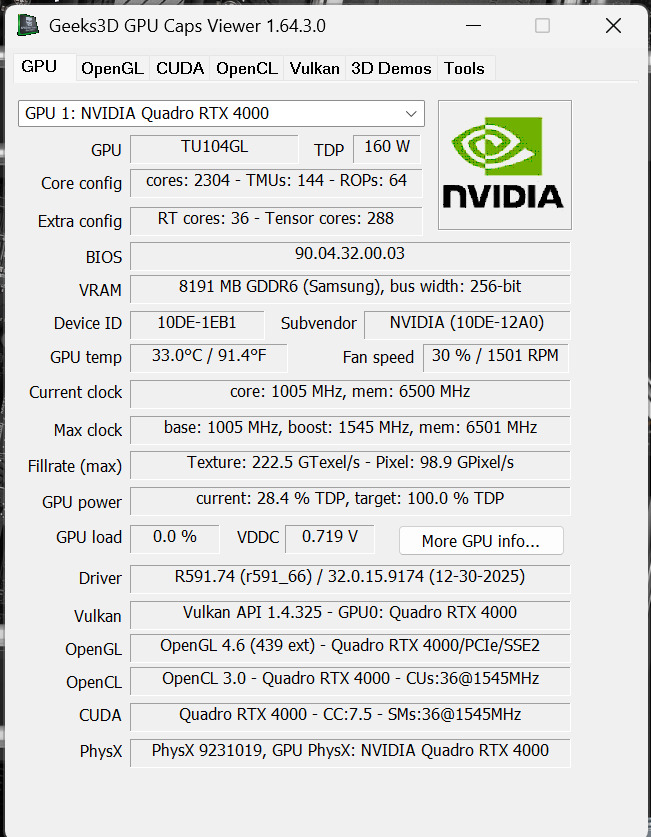
Task: Click the Device ID field
Action: click(x=197, y=324)
